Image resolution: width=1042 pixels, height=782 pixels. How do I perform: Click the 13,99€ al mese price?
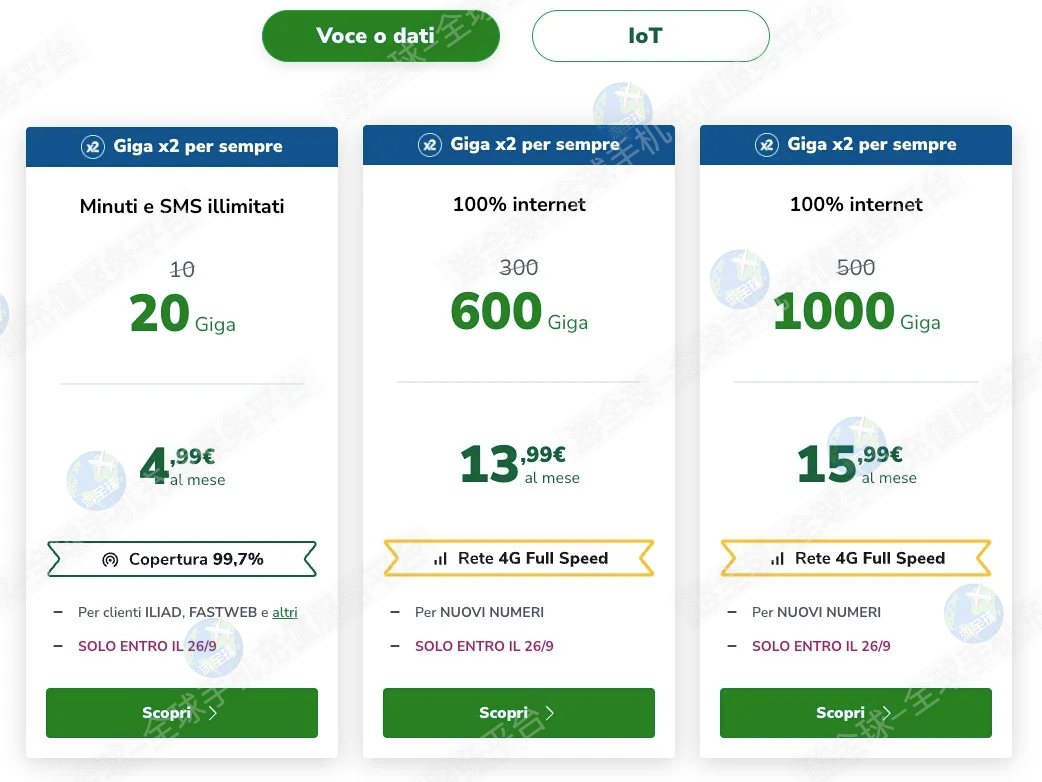tap(519, 465)
